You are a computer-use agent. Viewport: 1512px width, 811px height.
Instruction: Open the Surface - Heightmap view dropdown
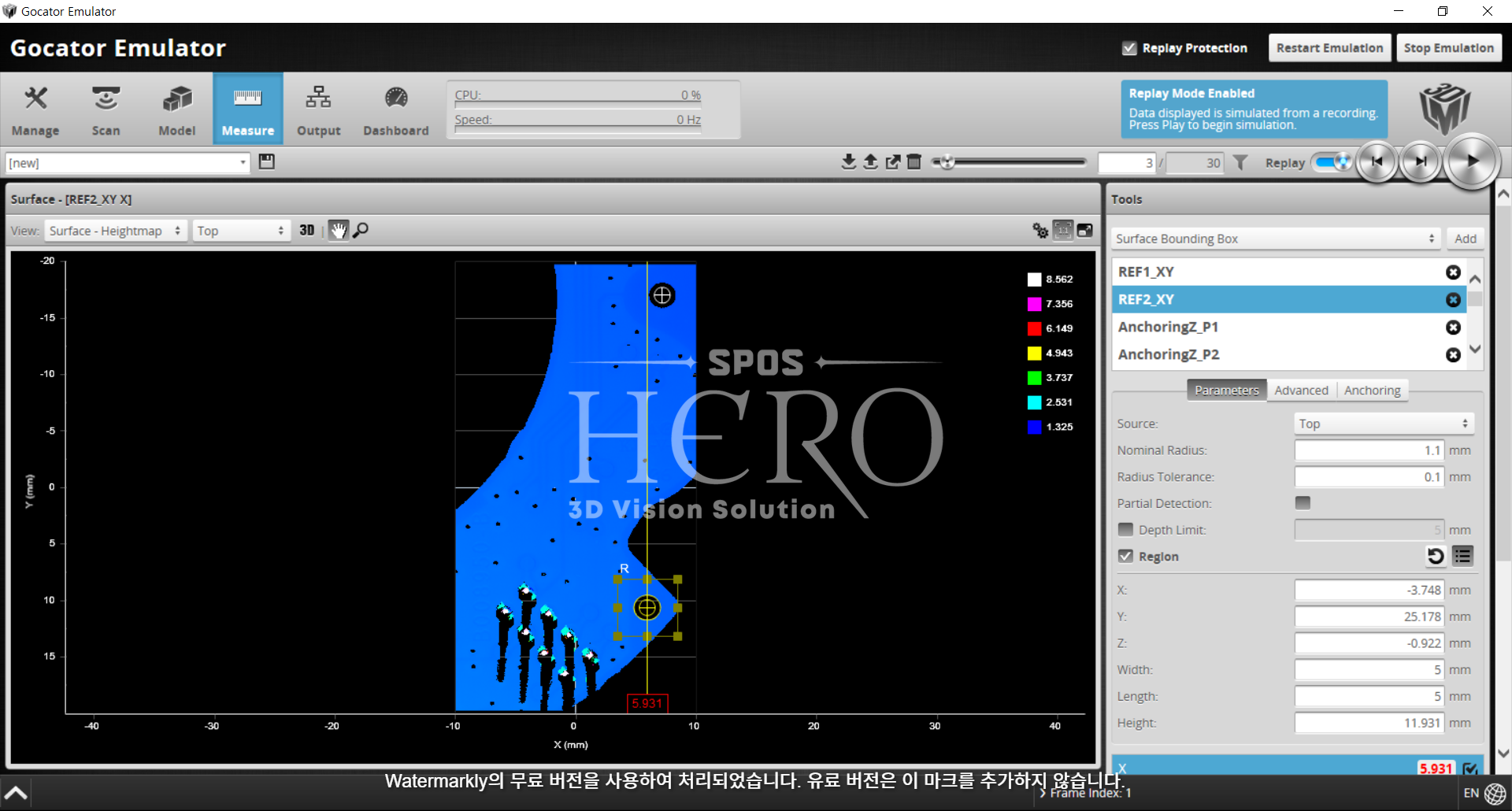116,231
